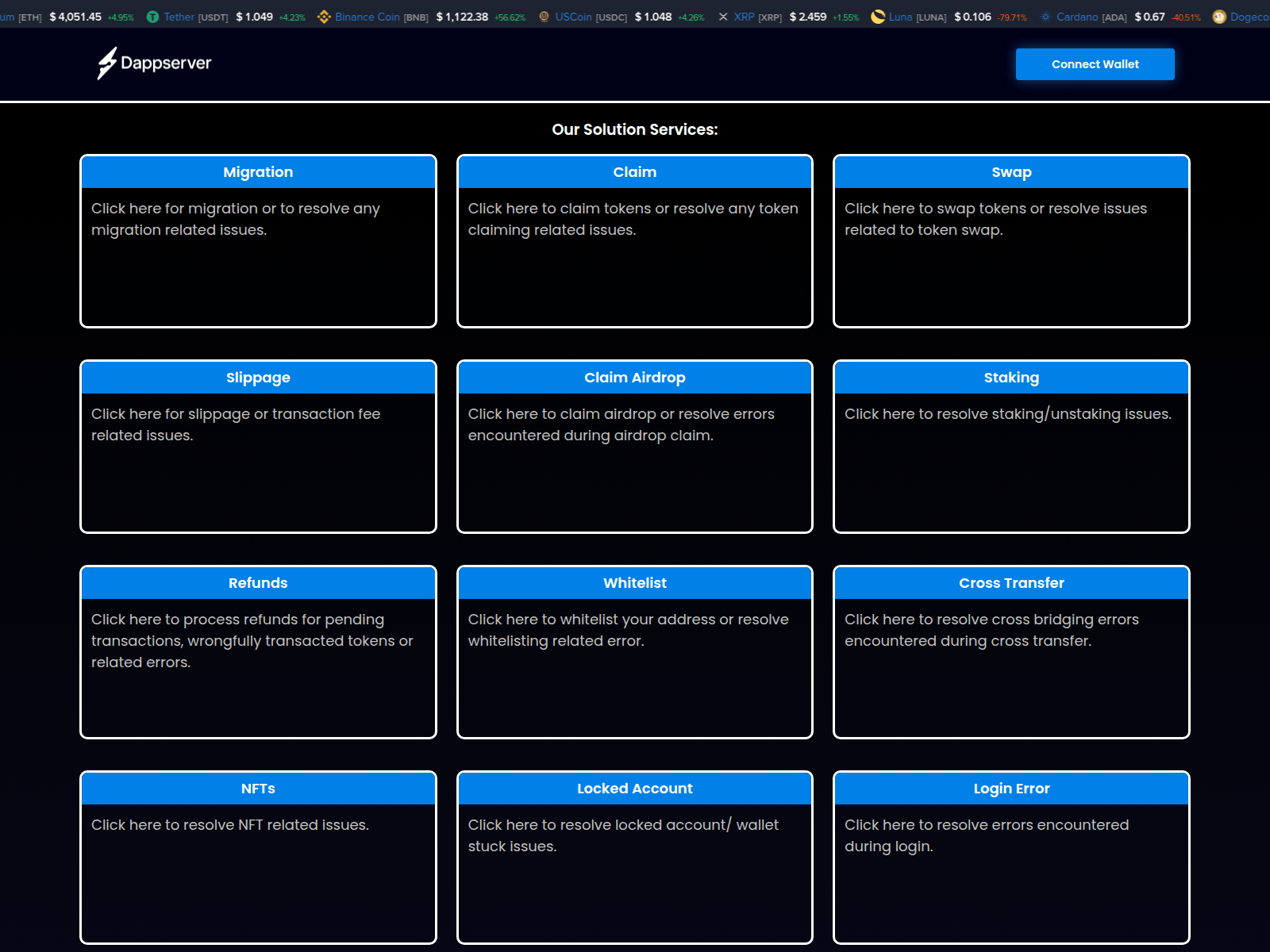Choose the Cross Transfer card header
The width and height of the screenshot is (1270, 952).
click(1011, 583)
